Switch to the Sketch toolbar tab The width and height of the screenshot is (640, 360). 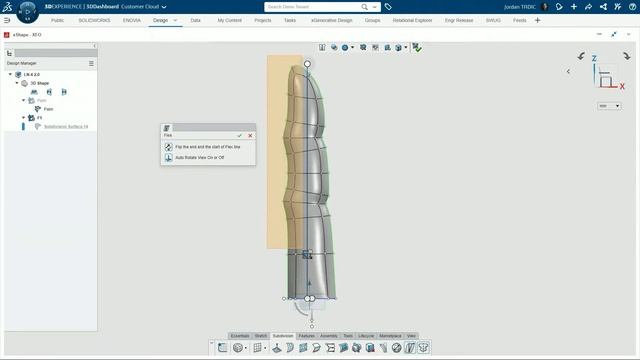pyautogui.click(x=261, y=336)
